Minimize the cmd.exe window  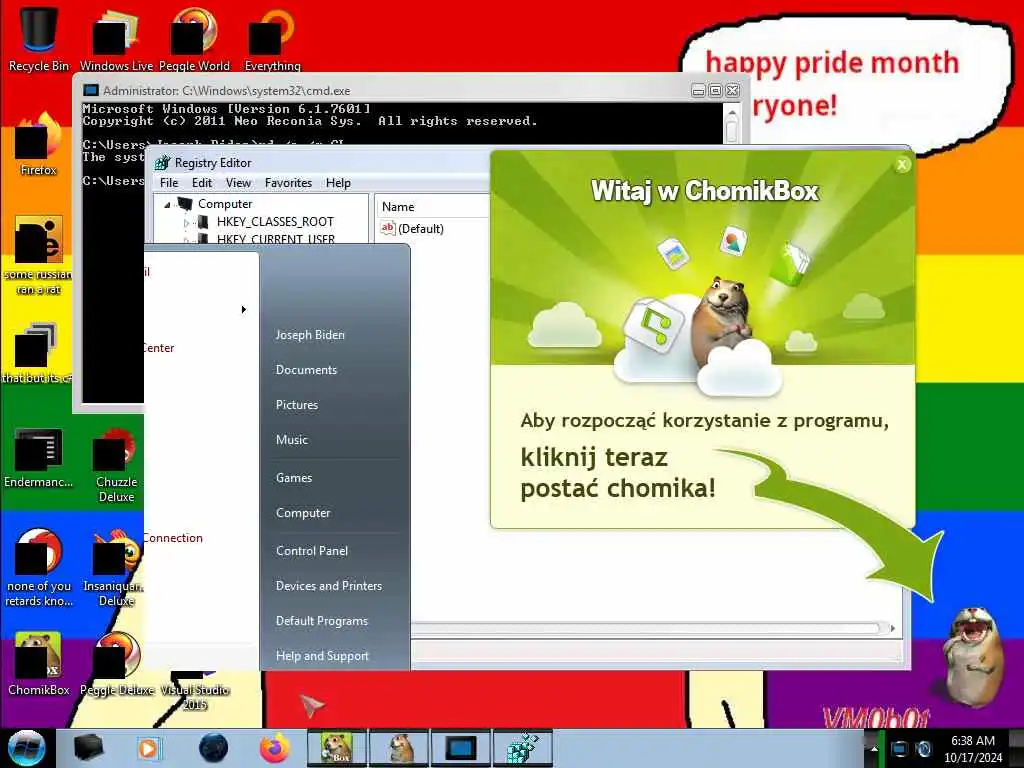[698, 91]
